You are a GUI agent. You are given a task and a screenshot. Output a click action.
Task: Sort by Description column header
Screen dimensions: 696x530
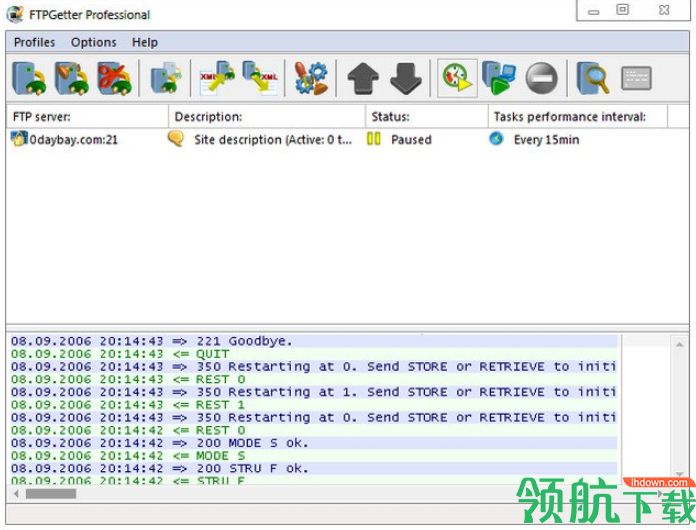[x=267, y=117]
